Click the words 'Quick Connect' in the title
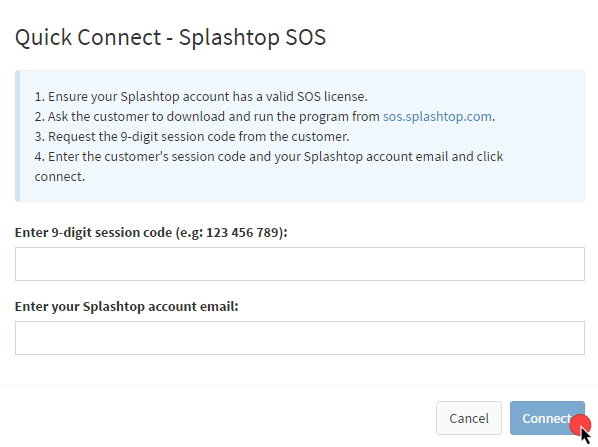Image resolution: width=598 pixels, height=447 pixels. pos(88,37)
